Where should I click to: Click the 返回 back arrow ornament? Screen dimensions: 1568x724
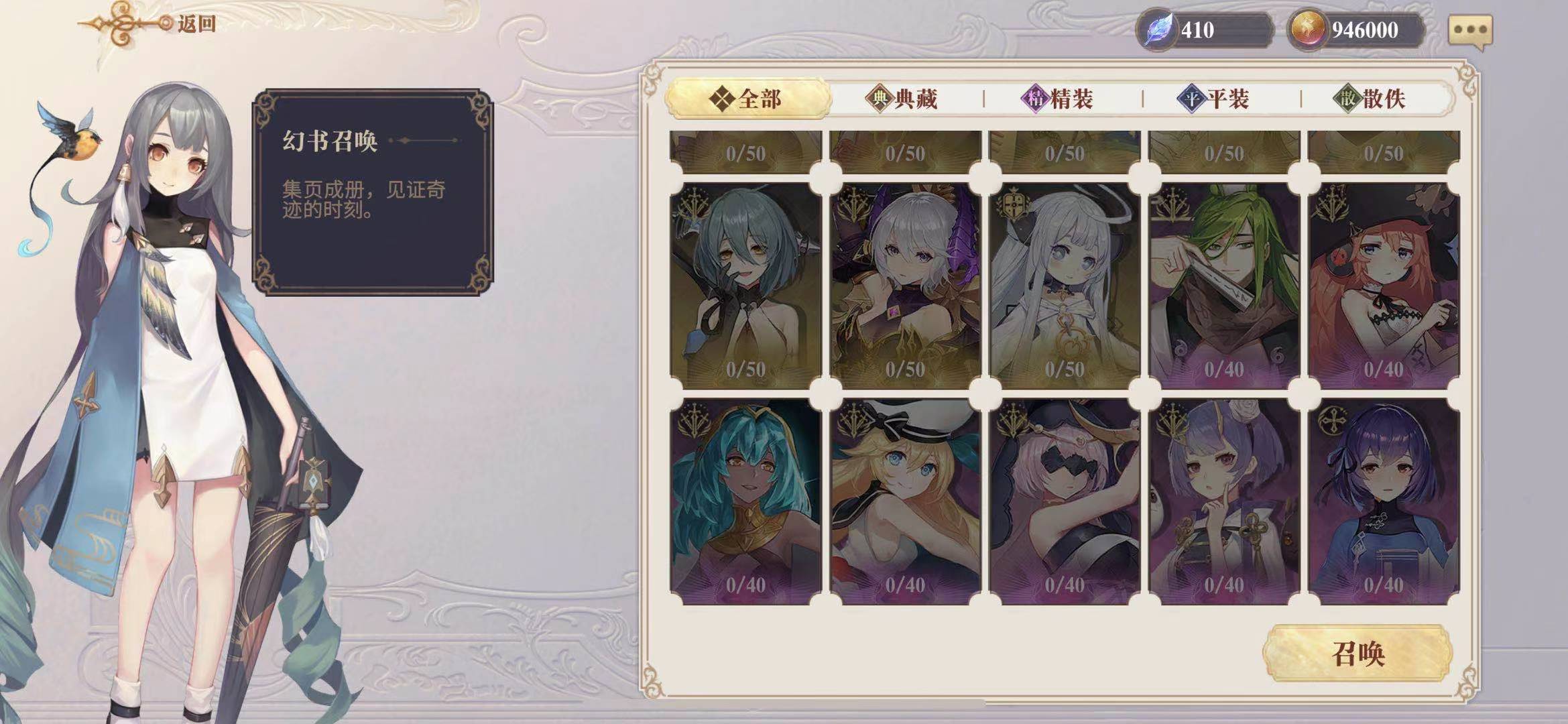pyautogui.click(x=125, y=23)
